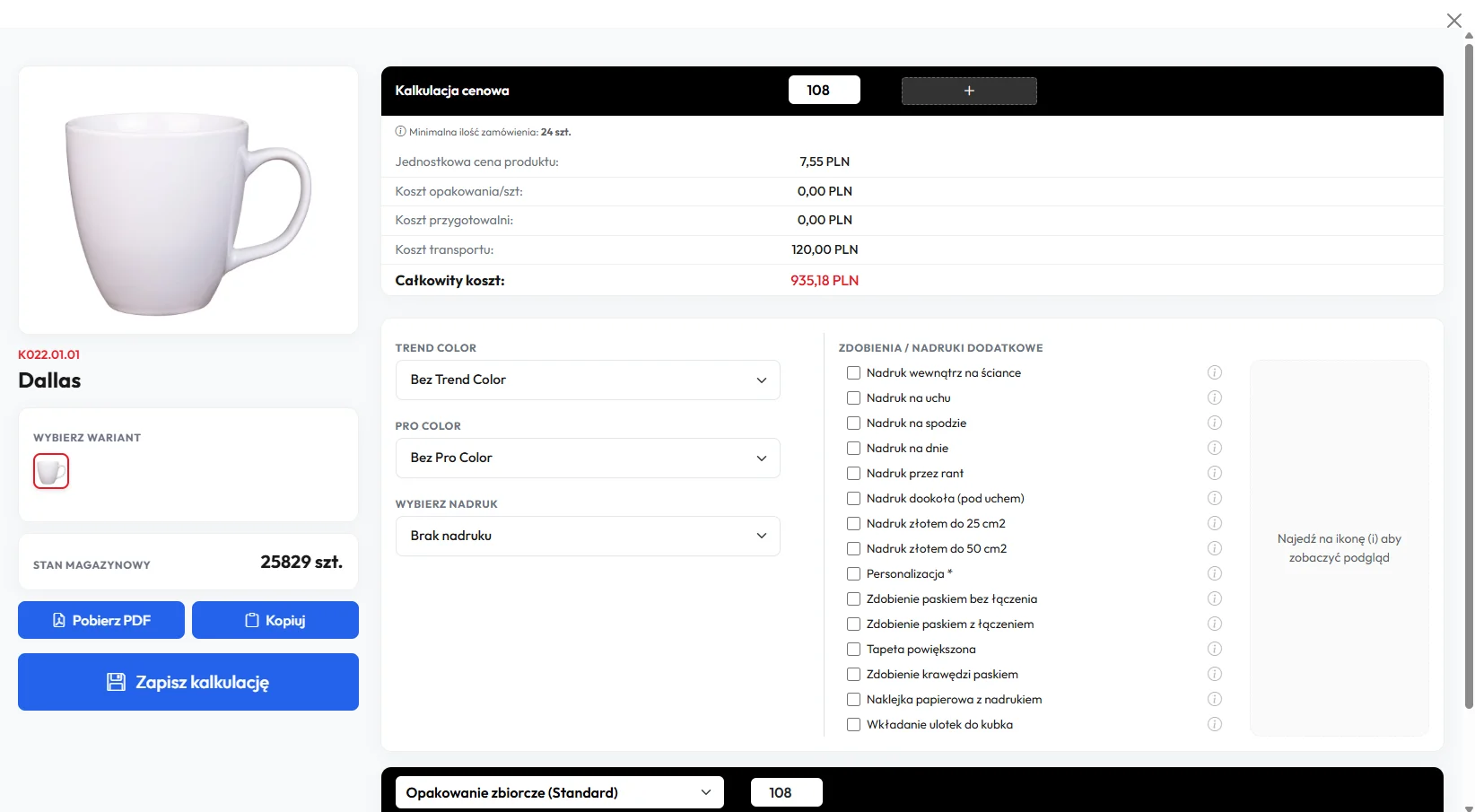1475x812 pixels.
Task: Tick Wkładanie ulotek do kubka checkbox
Action: (853, 724)
